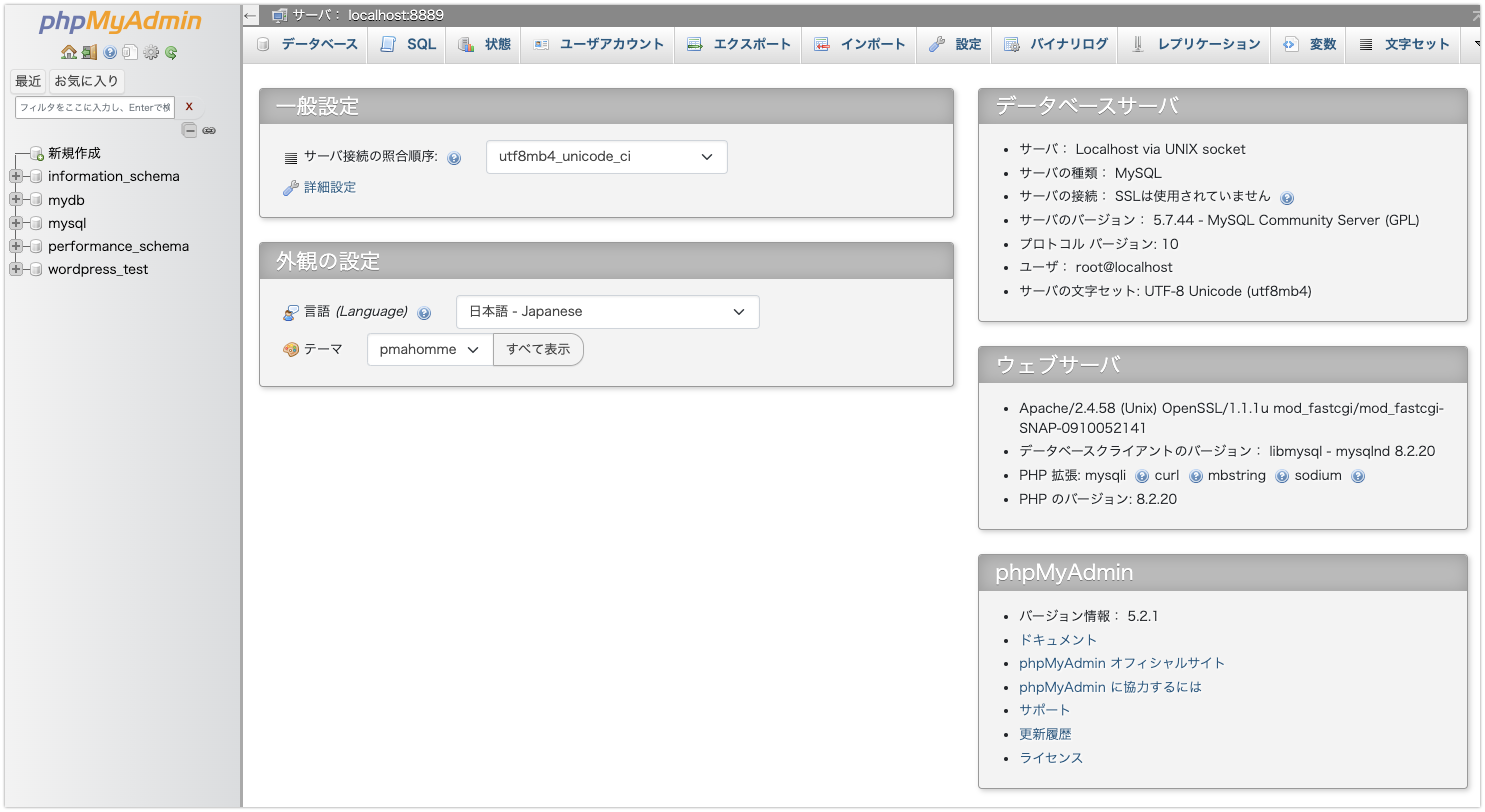
Task: Click the logout door icon
Action: click(89, 52)
